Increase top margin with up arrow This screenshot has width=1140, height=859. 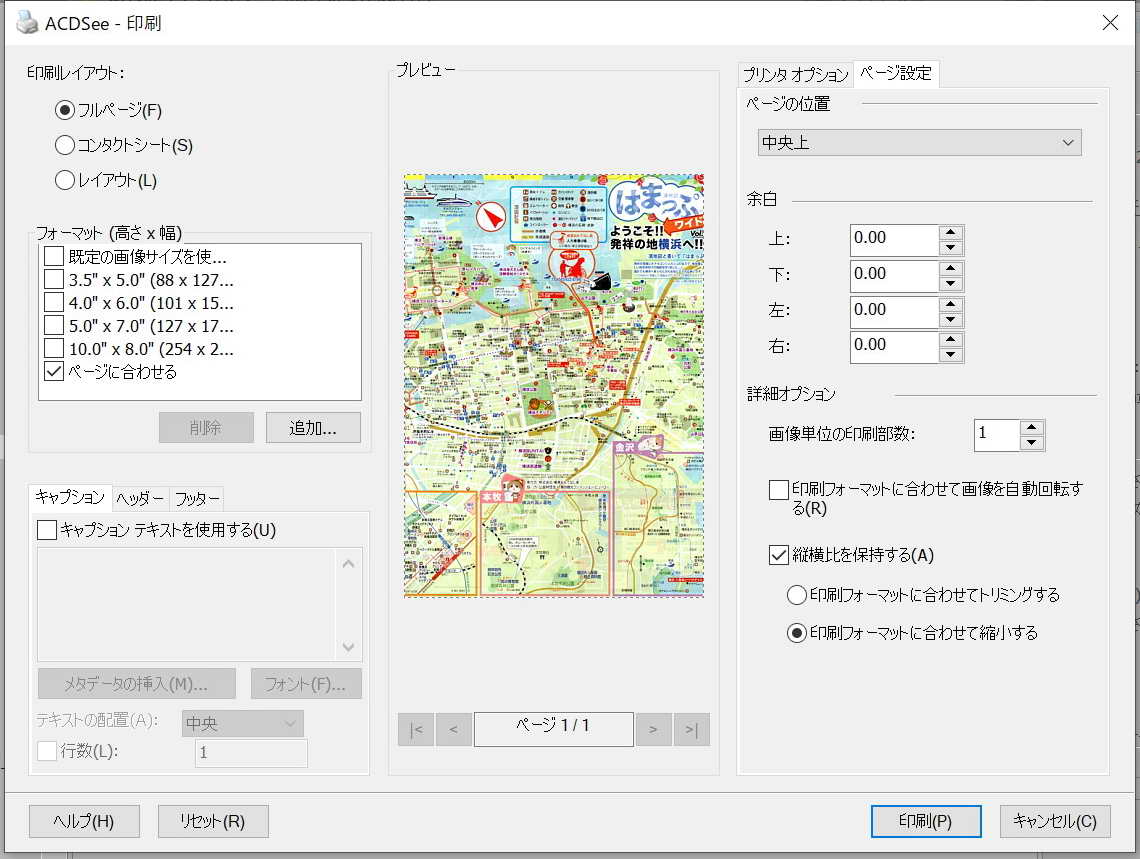pos(951,231)
